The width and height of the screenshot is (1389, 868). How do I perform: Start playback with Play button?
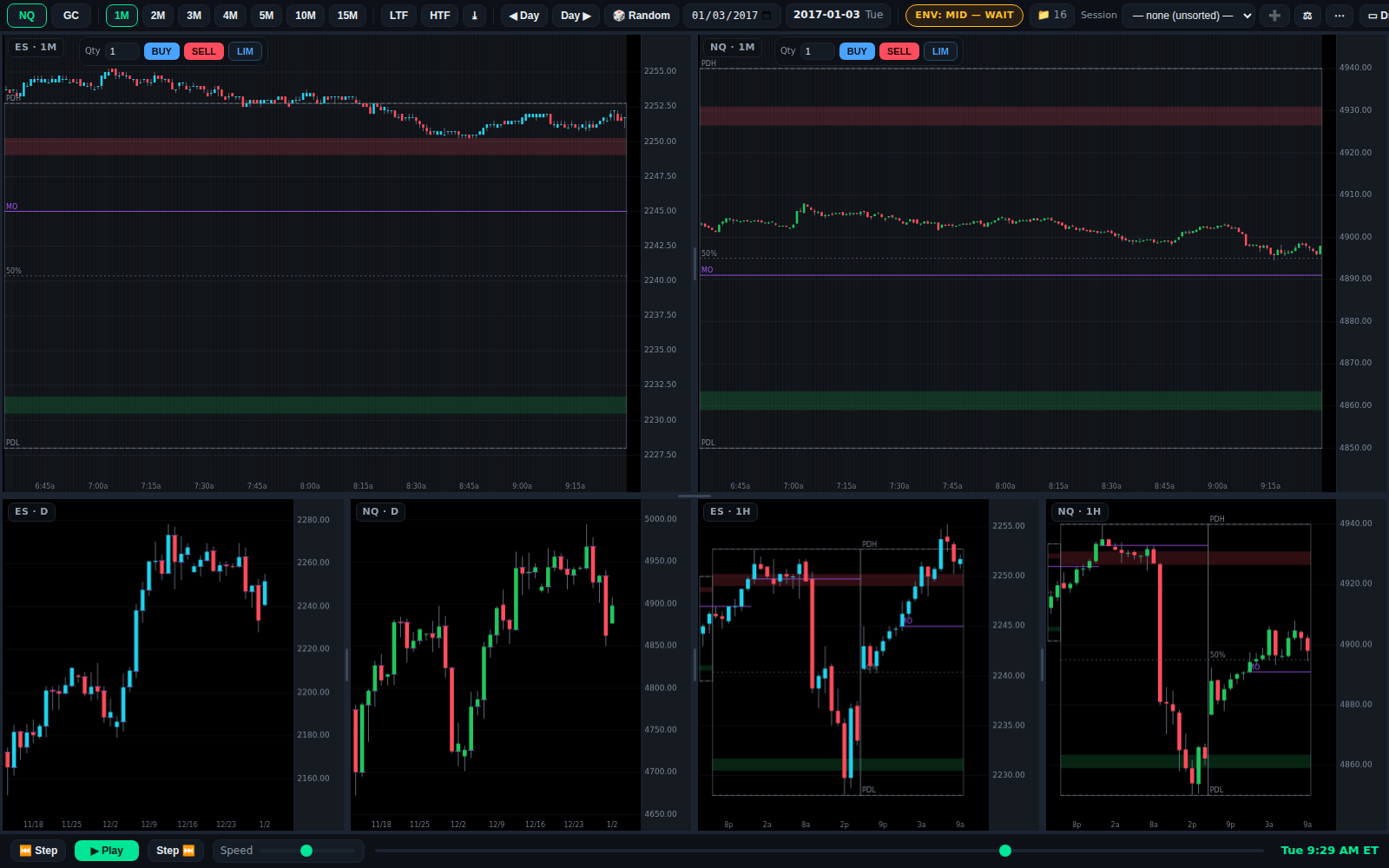coord(107,851)
